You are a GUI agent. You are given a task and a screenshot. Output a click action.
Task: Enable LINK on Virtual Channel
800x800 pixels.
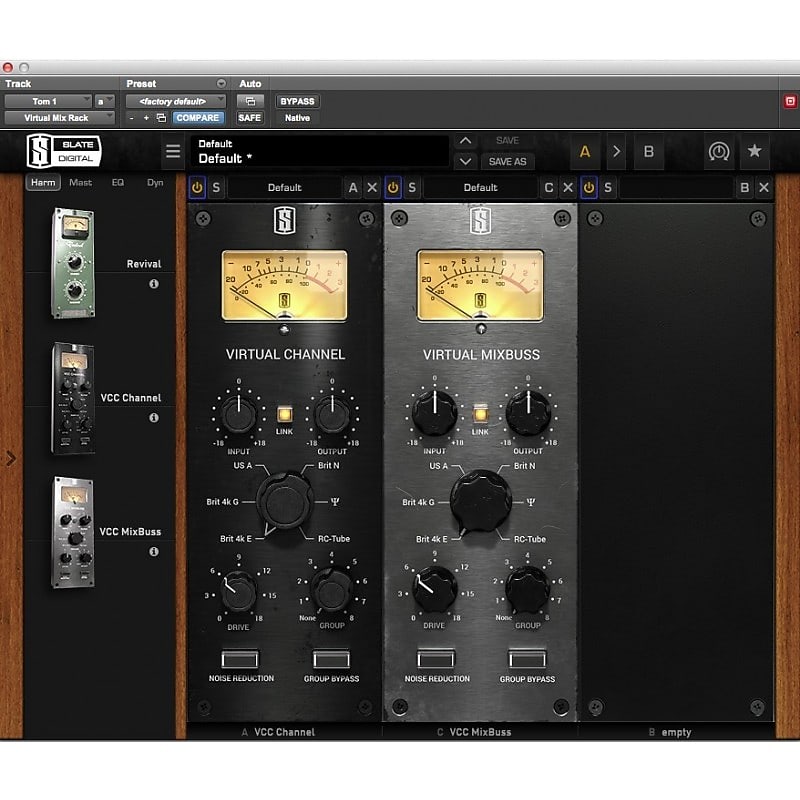click(284, 411)
